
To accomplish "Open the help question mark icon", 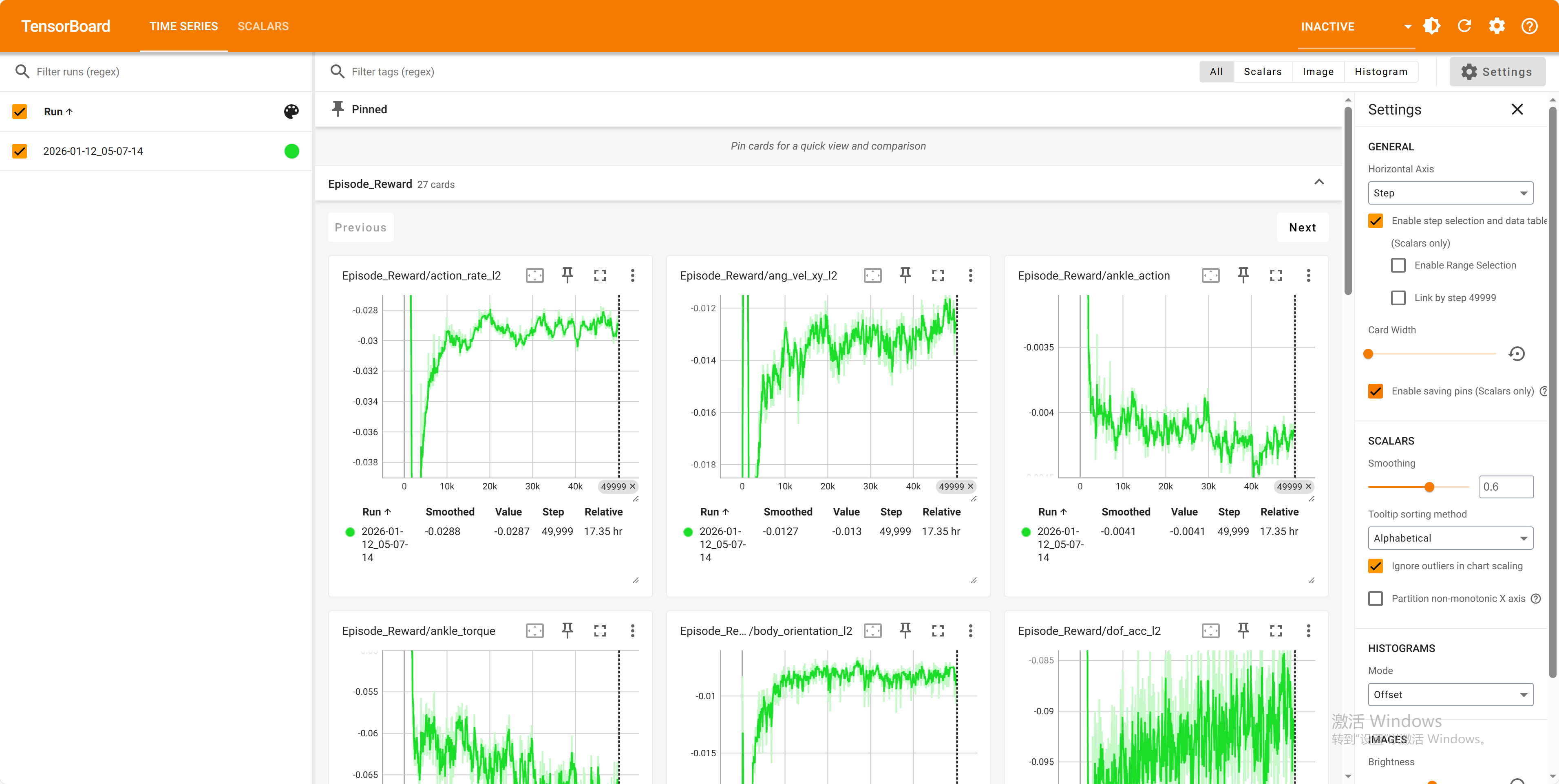I will tap(1529, 26).
